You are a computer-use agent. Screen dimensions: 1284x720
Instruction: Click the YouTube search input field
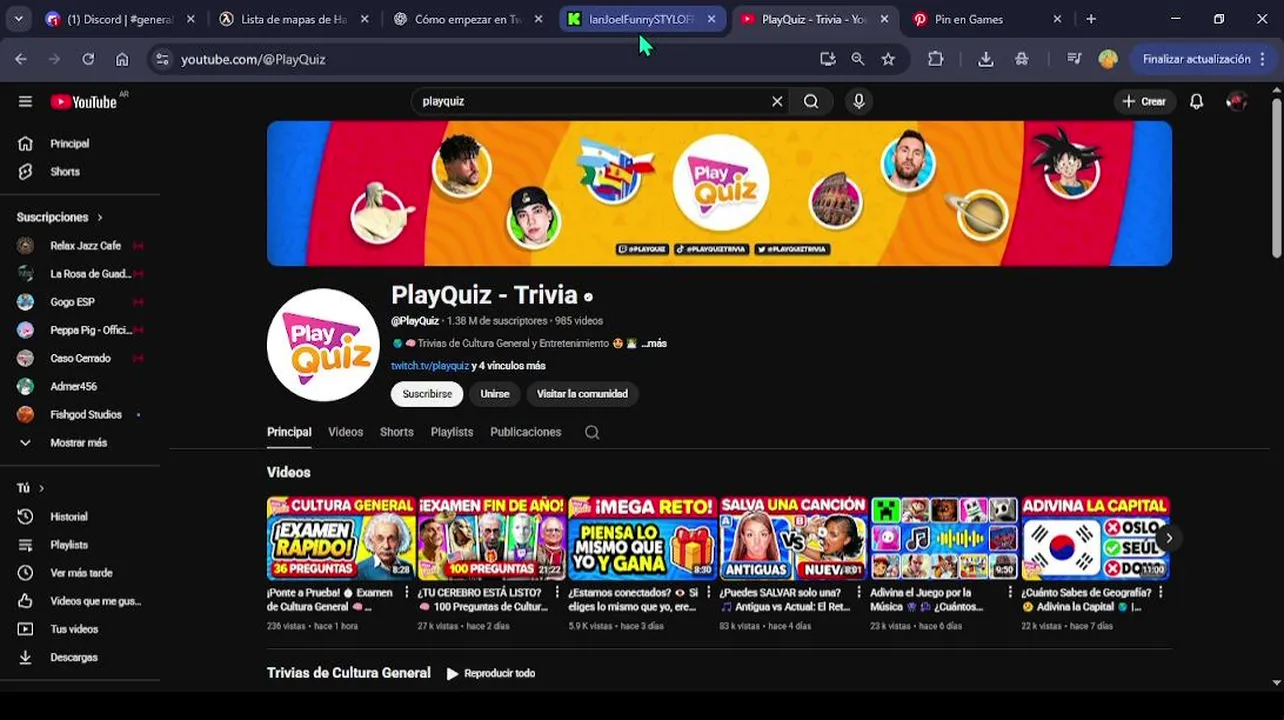coord(590,101)
